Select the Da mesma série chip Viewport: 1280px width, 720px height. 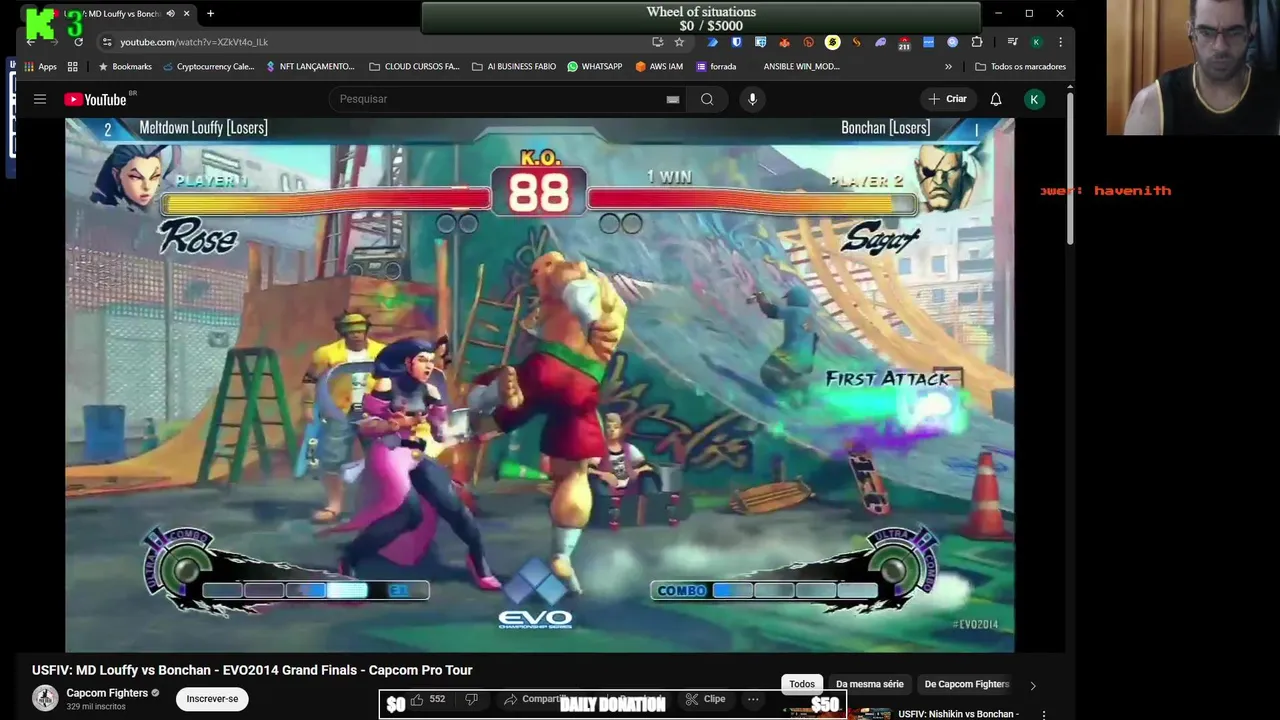869,684
